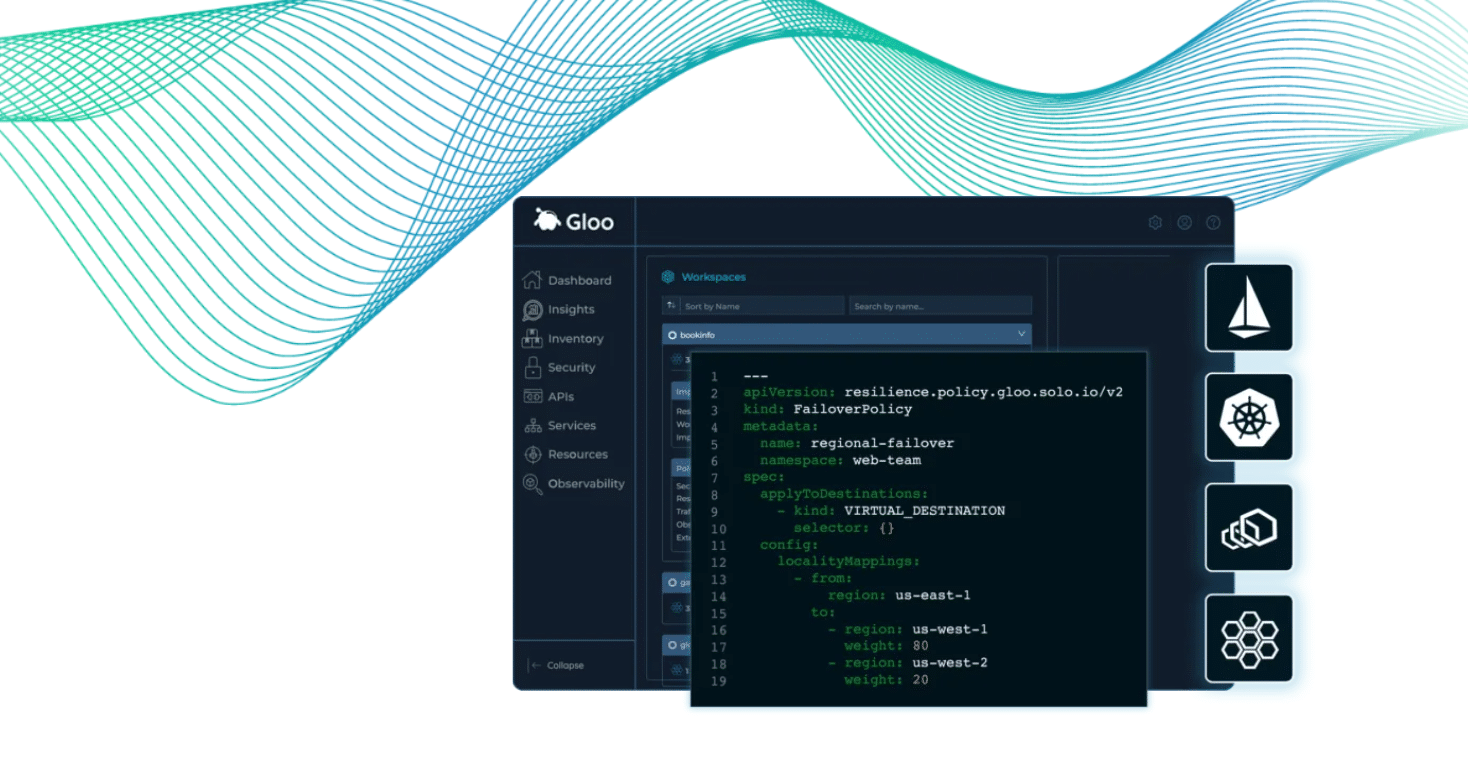1468x780 pixels.
Task: Open settings gear in Gloo header
Action: [1155, 223]
